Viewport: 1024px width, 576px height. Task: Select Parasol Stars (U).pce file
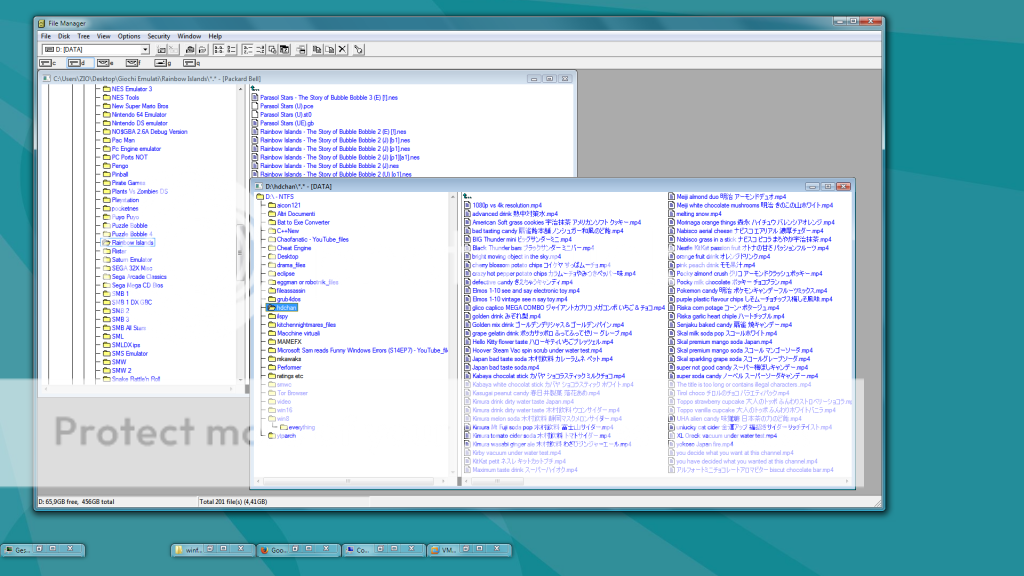[286, 105]
